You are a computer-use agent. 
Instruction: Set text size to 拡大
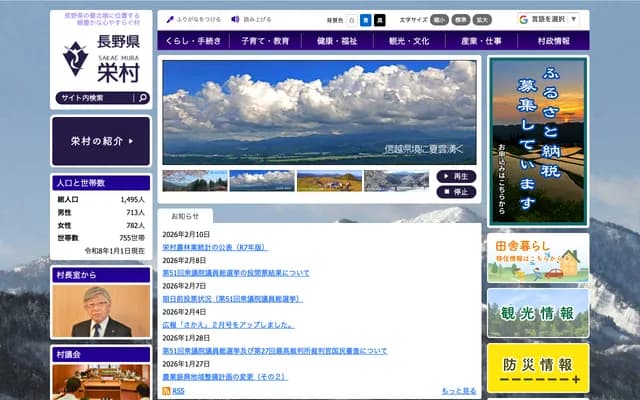pos(482,19)
